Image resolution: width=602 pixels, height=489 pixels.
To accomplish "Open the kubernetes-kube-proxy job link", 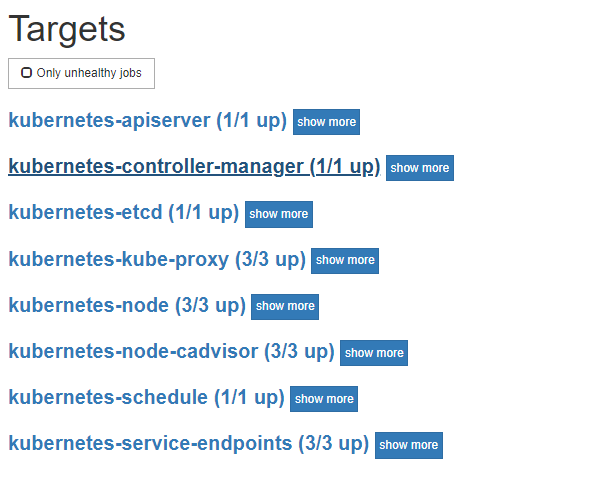I will [x=119, y=259].
